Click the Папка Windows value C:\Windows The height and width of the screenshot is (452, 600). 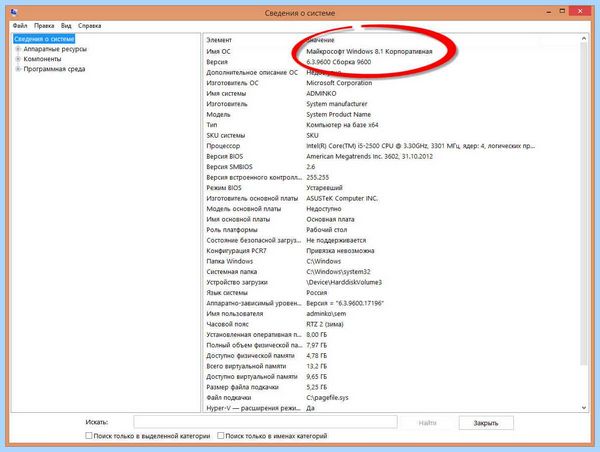[x=323, y=261]
